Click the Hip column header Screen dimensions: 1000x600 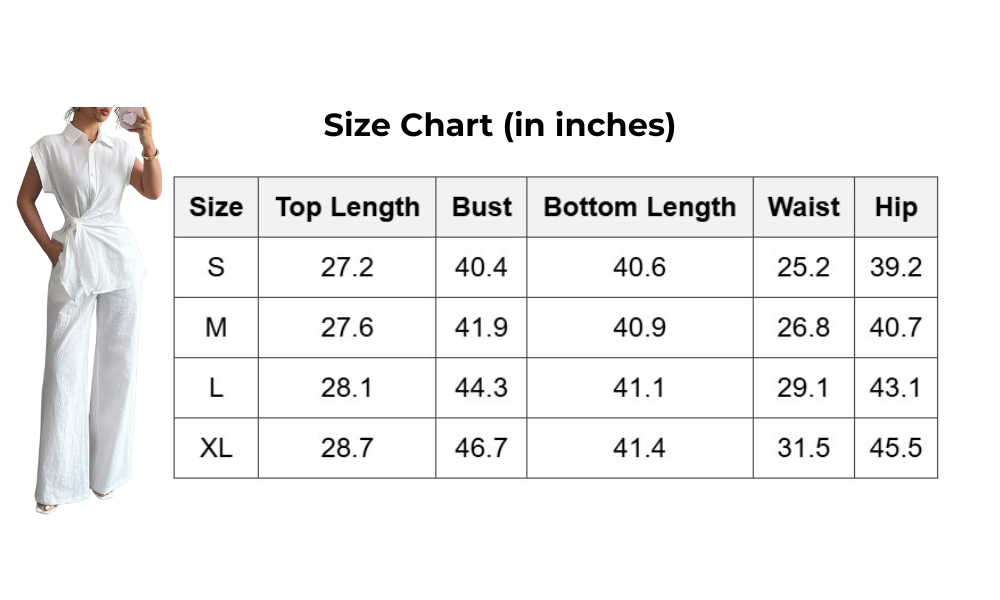click(x=895, y=207)
